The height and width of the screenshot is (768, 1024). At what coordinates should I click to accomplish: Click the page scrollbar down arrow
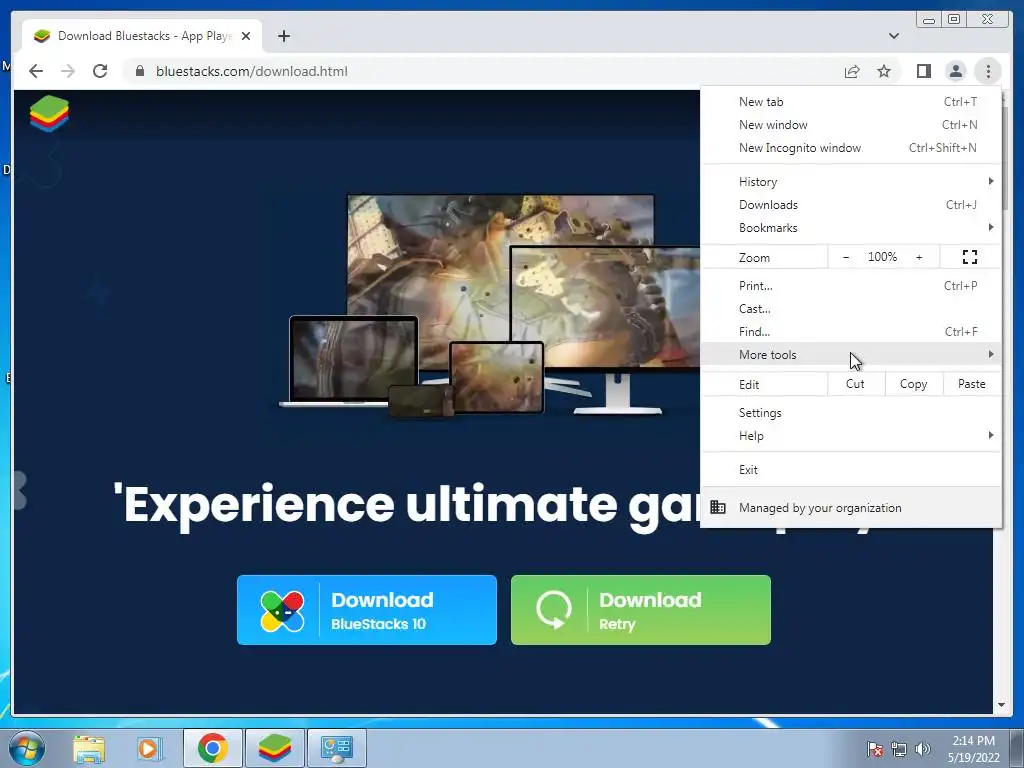pyautogui.click(x=1001, y=705)
